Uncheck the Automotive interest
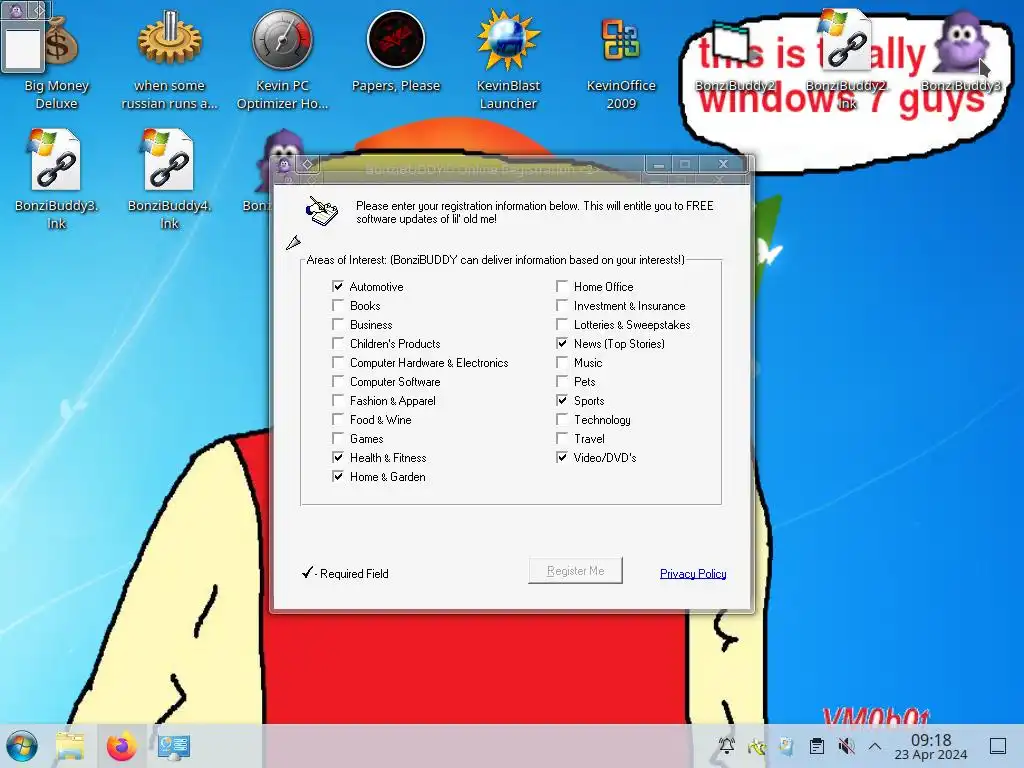This screenshot has width=1024, height=768. click(338, 286)
